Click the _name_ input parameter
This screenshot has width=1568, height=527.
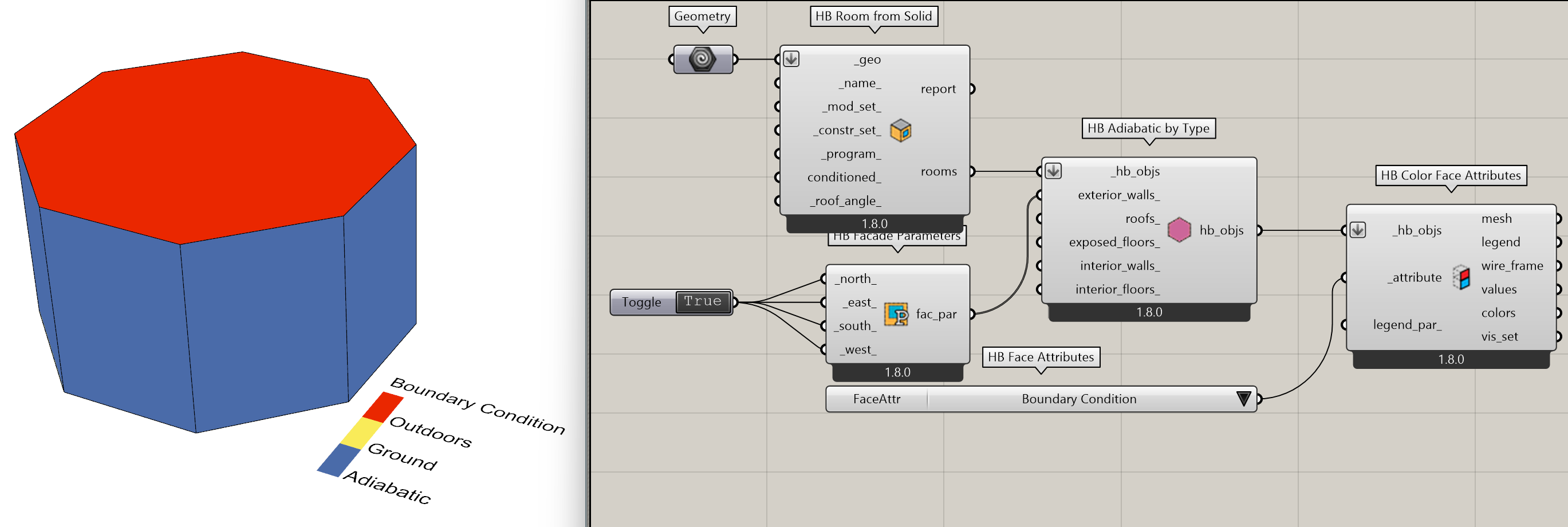(x=860, y=84)
